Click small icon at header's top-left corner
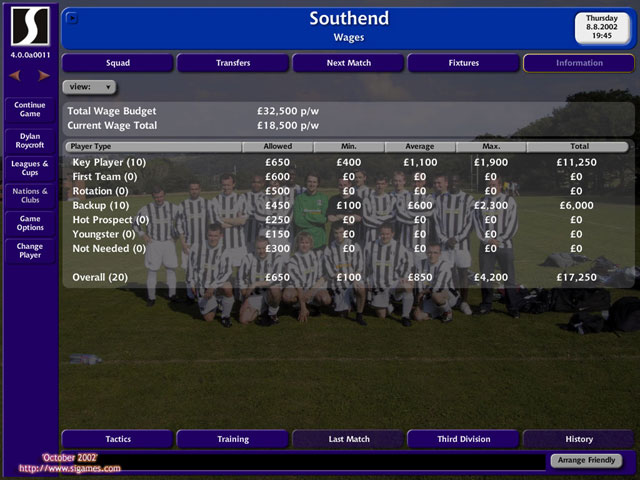640x480 pixels. (72, 17)
